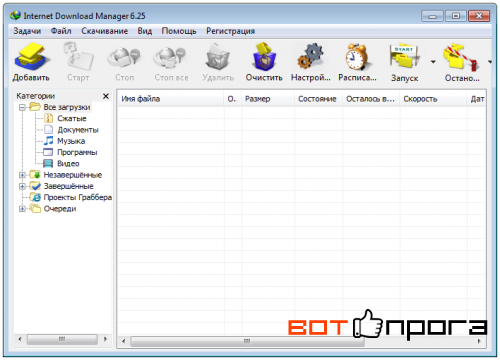Open the Регистрация menu
Screen dimensions: 500x360
pyautogui.click(x=230, y=31)
